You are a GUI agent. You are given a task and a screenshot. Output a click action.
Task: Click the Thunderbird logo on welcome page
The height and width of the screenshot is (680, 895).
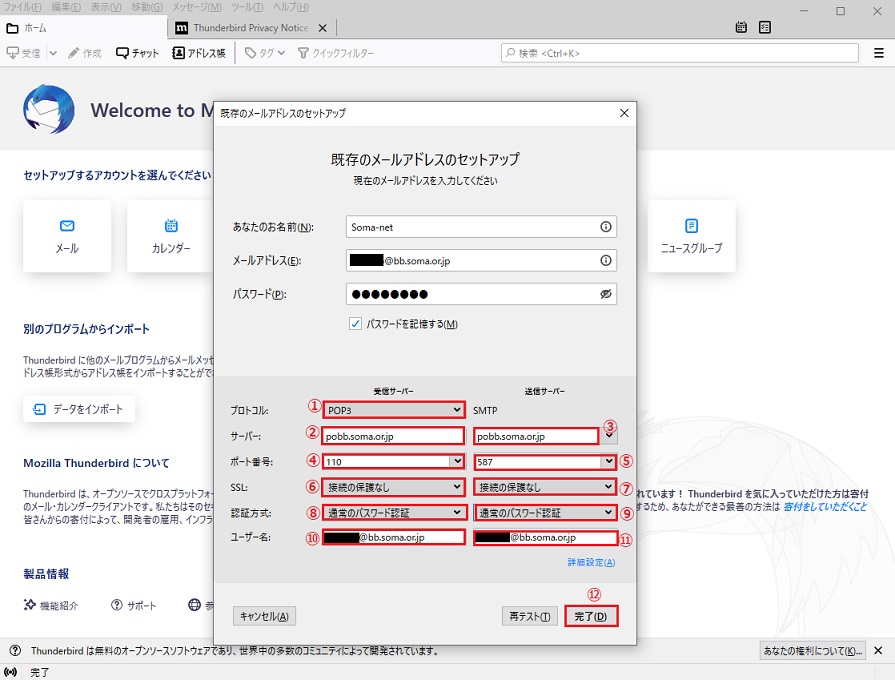pos(49,109)
